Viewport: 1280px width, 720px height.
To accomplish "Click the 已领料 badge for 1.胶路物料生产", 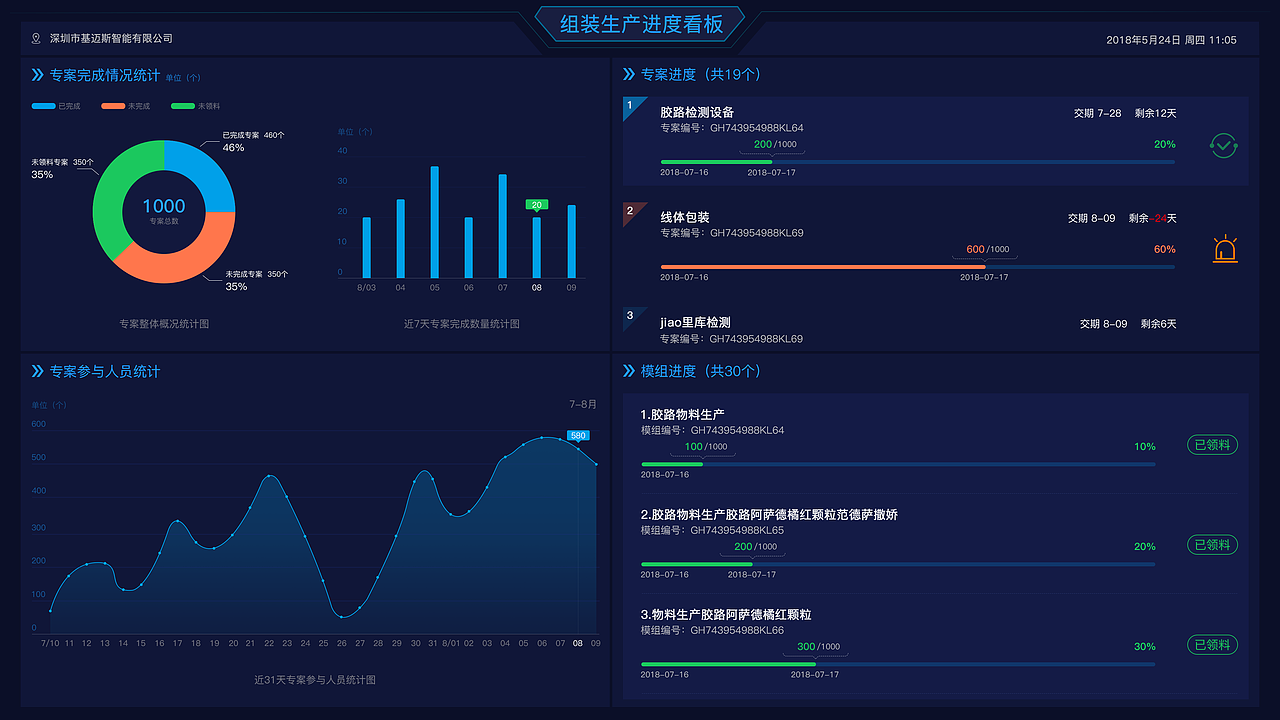I will (1212, 445).
